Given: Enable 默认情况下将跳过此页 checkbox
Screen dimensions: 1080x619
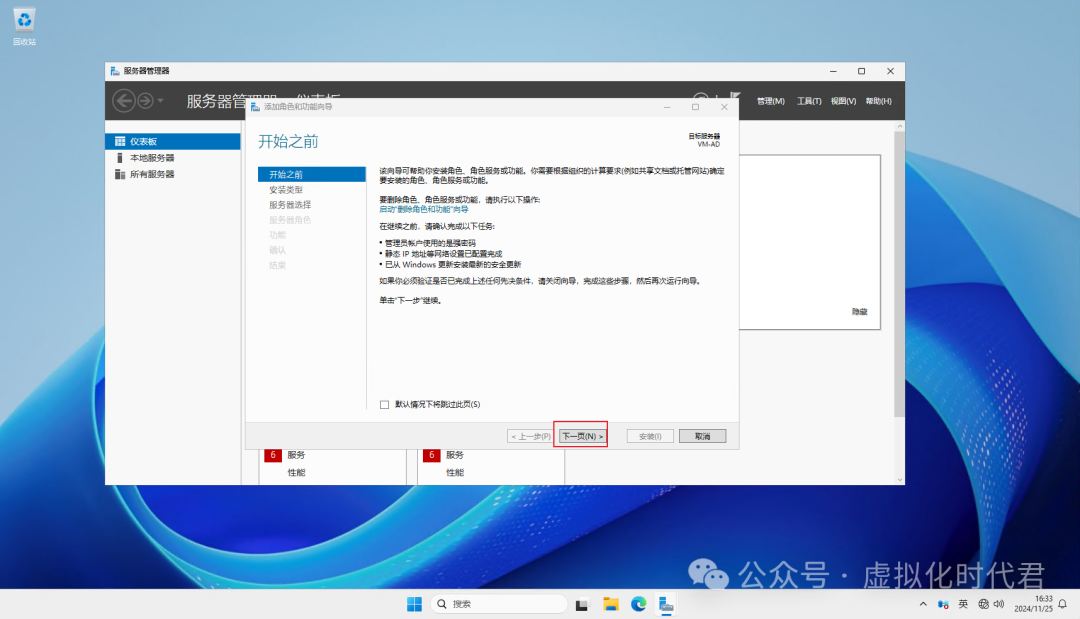Looking at the screenshot, I should 384,404.
